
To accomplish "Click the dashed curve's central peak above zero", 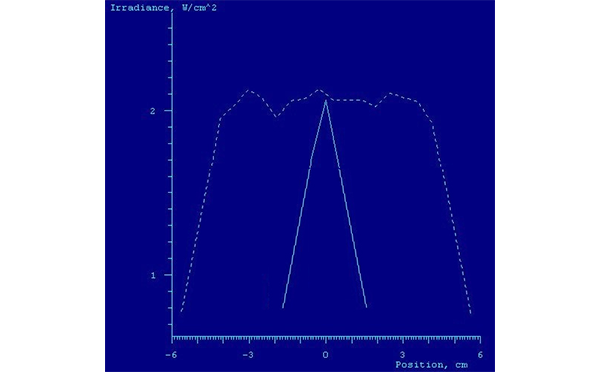I will coord(318,90).
